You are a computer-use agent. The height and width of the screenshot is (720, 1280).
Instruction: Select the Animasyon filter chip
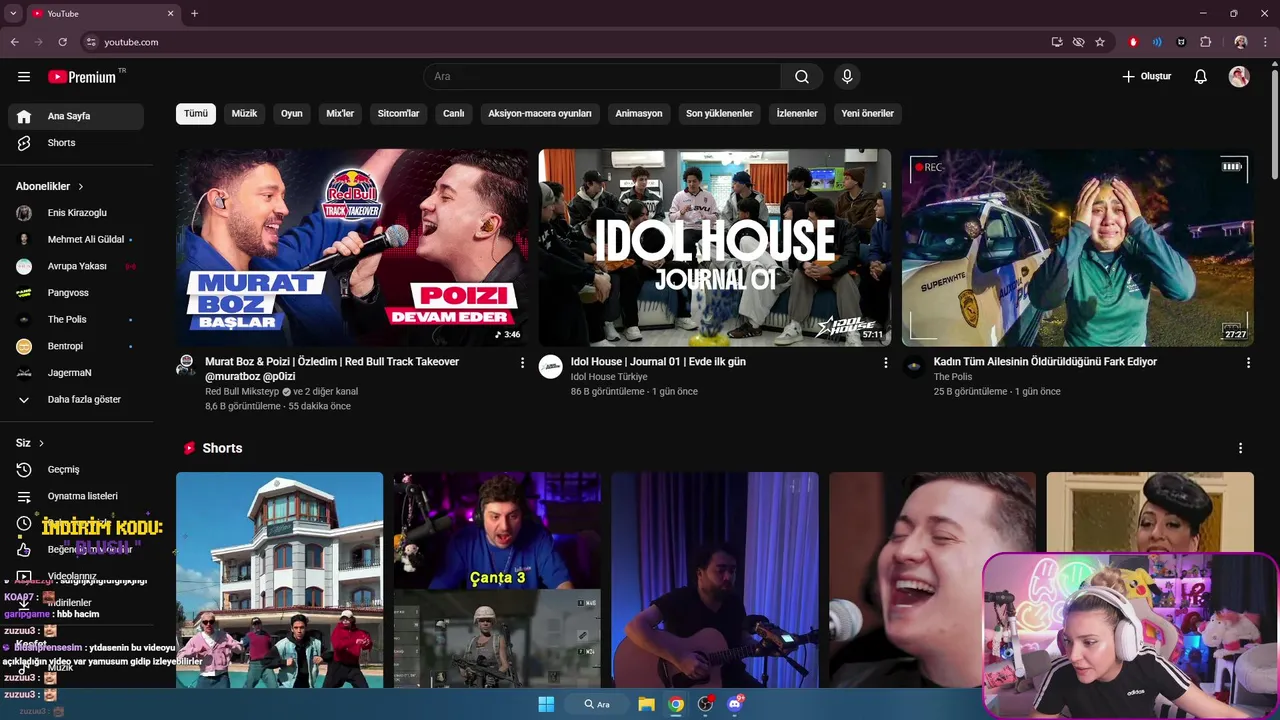click(x=639, y=113)
